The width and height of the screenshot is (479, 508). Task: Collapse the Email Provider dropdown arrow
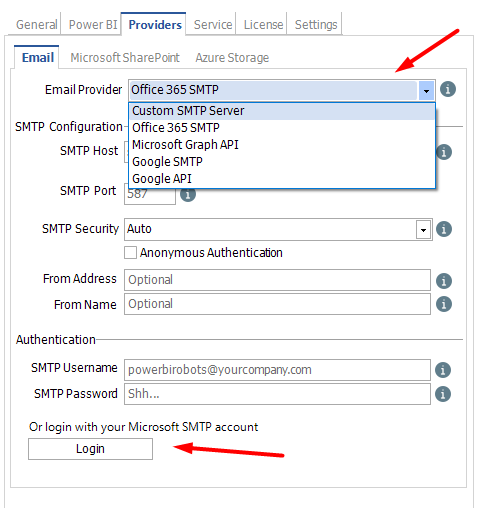click(x=426, y=90)
